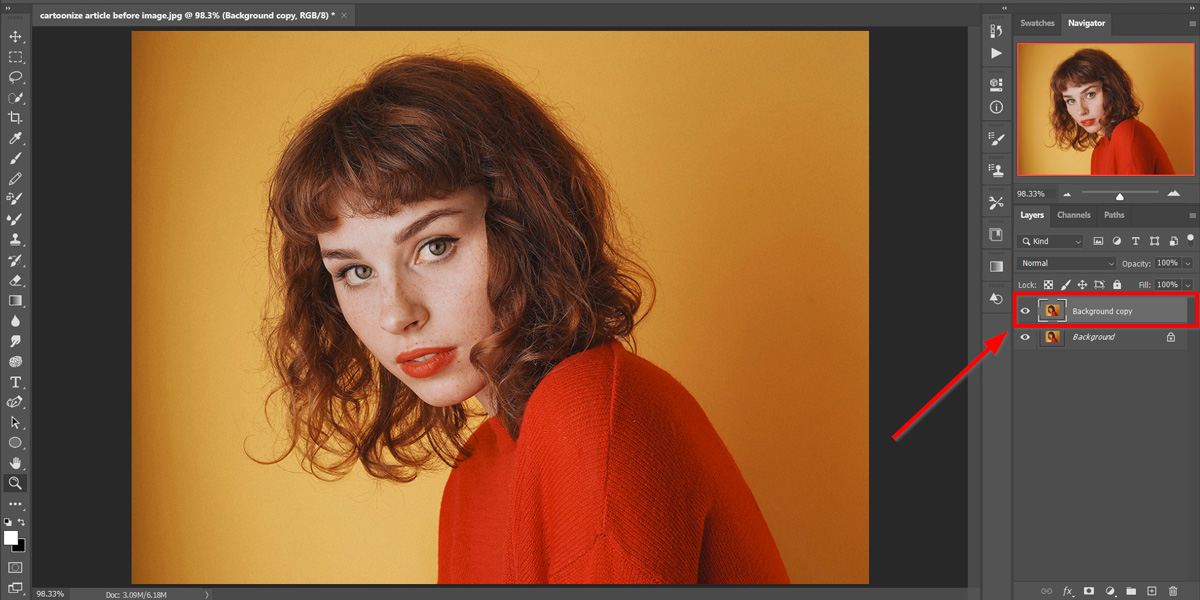The image size is (1200, 600).
Task: Delete the layer using trash icon
Action: coord(1174,591)
